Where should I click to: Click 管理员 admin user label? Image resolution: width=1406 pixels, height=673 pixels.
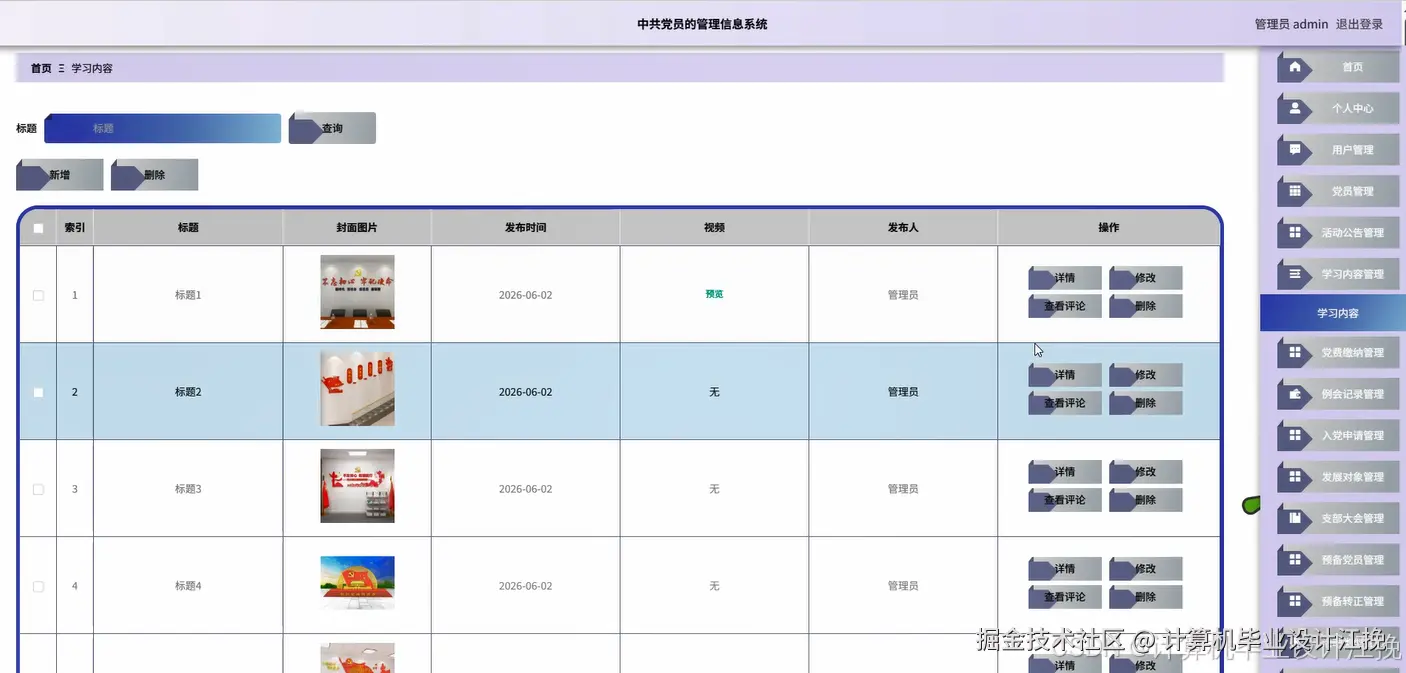tap(1291, 24)
